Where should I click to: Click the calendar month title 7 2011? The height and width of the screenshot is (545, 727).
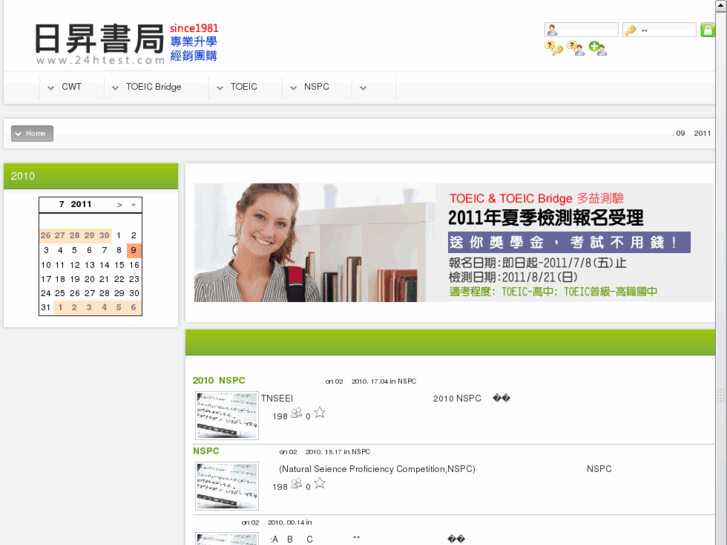(x=75, y=205)
